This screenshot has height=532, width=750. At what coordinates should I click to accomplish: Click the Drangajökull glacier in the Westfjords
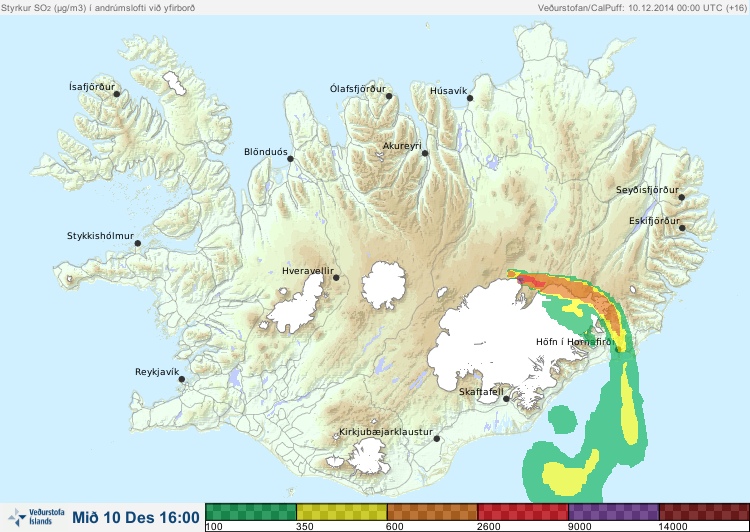point(174,83)
